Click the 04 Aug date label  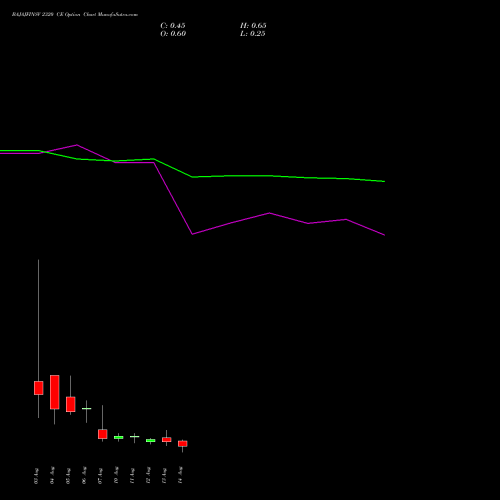point(52,476)
